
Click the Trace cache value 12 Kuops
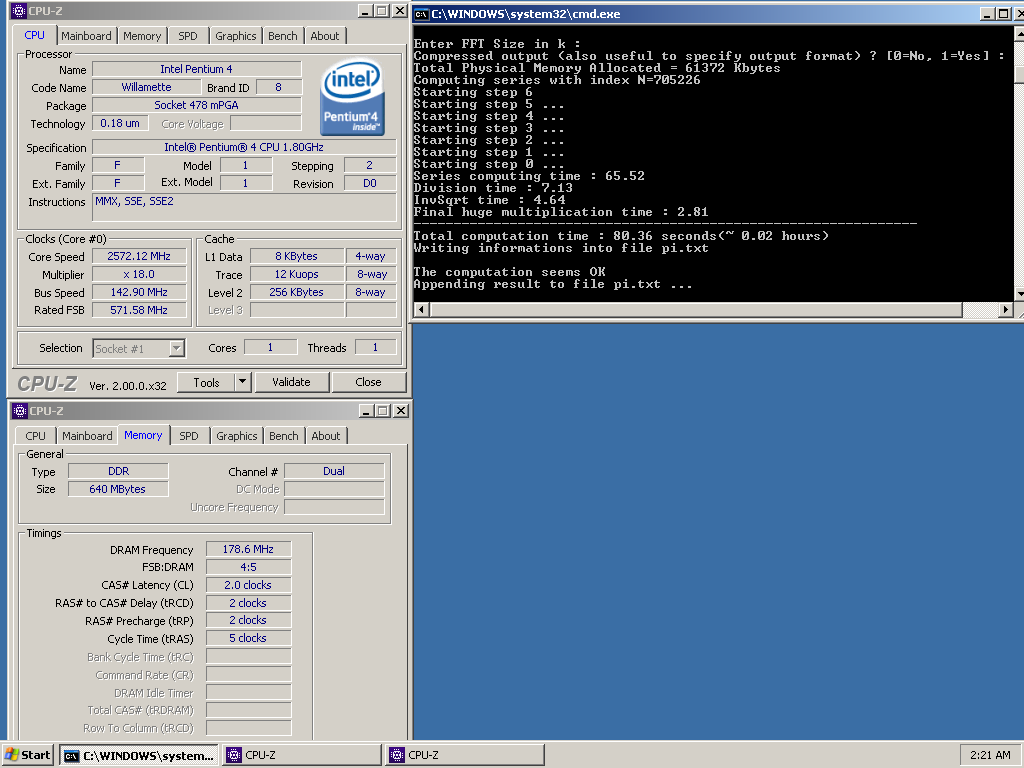pyautogui.click(x=296, y=274)
